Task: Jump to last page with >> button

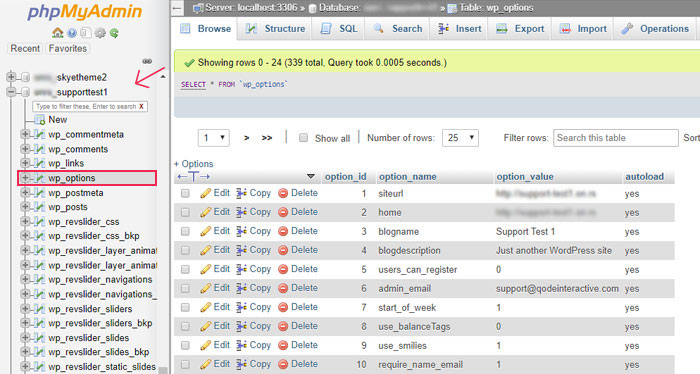Action: point(267,138)
